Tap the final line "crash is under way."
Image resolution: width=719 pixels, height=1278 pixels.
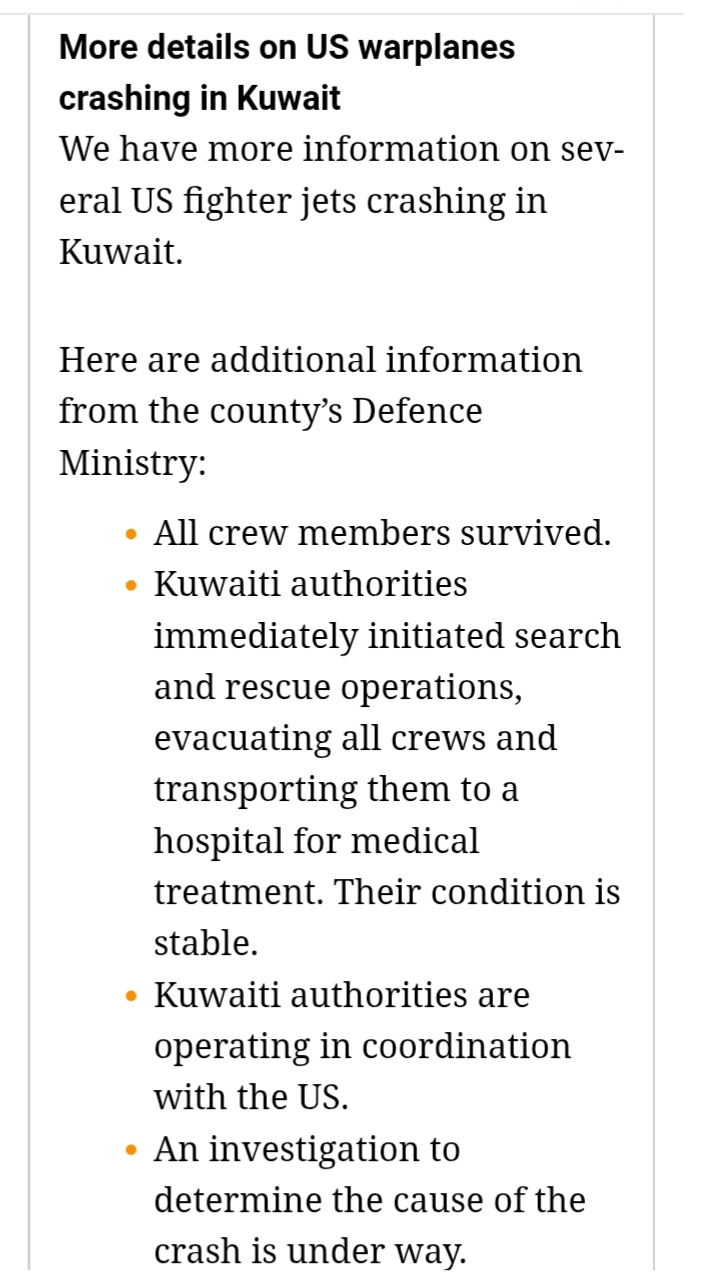pos(310,1251)
